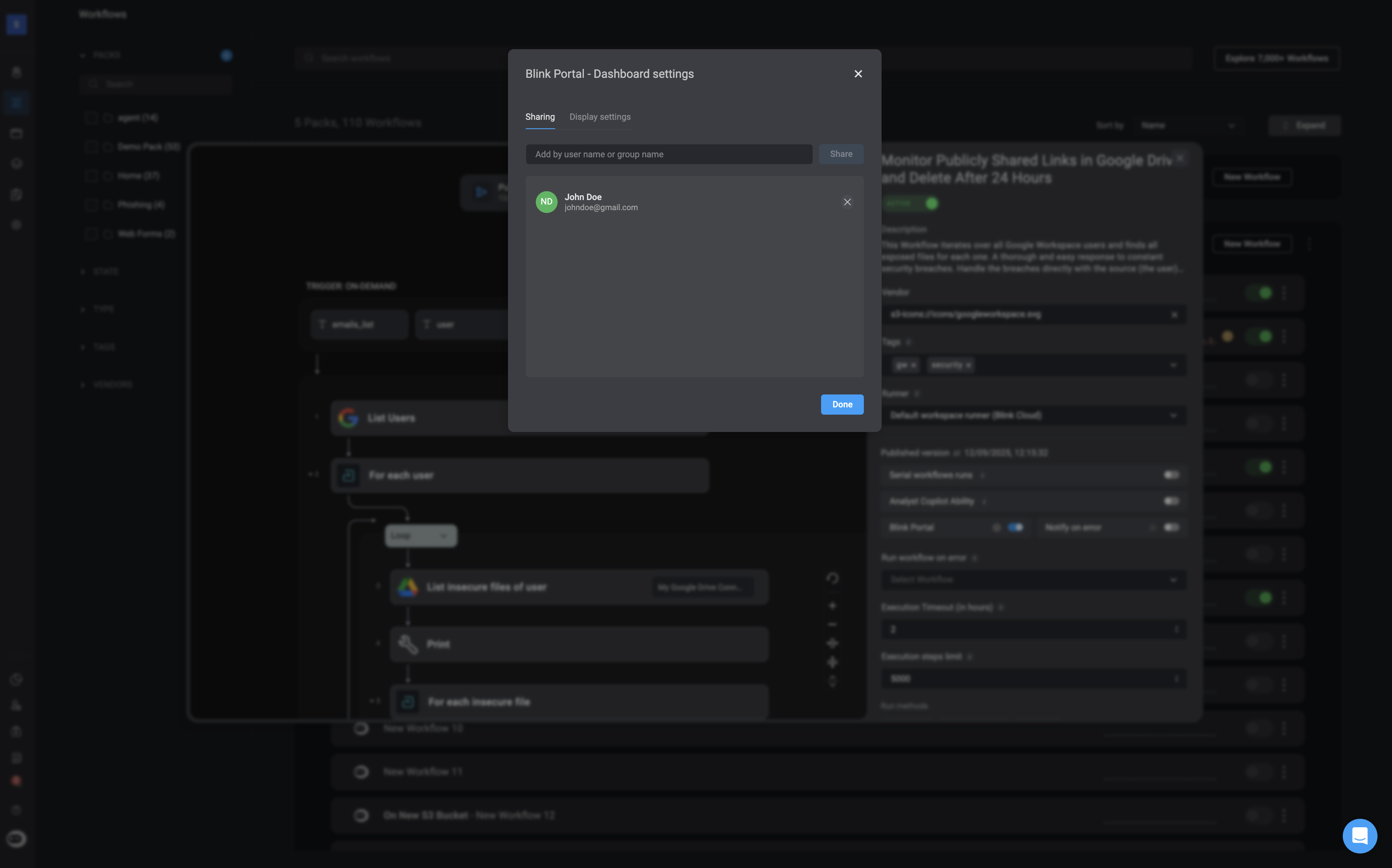
Task: Toggle Notify on error switch
Action: (x=1170, y=527)
